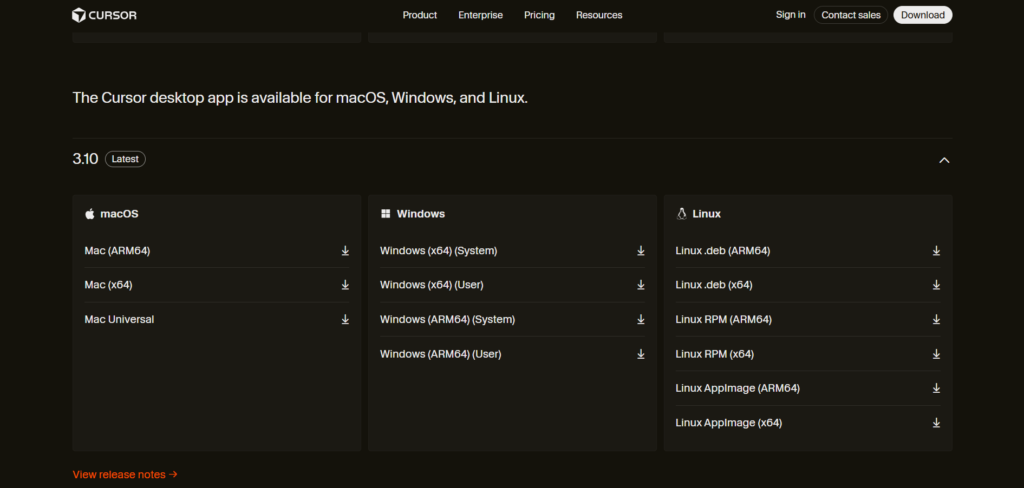Download icon for Linux AppImage (x64)
The image size is (1024, 488).
coord(936,423)
